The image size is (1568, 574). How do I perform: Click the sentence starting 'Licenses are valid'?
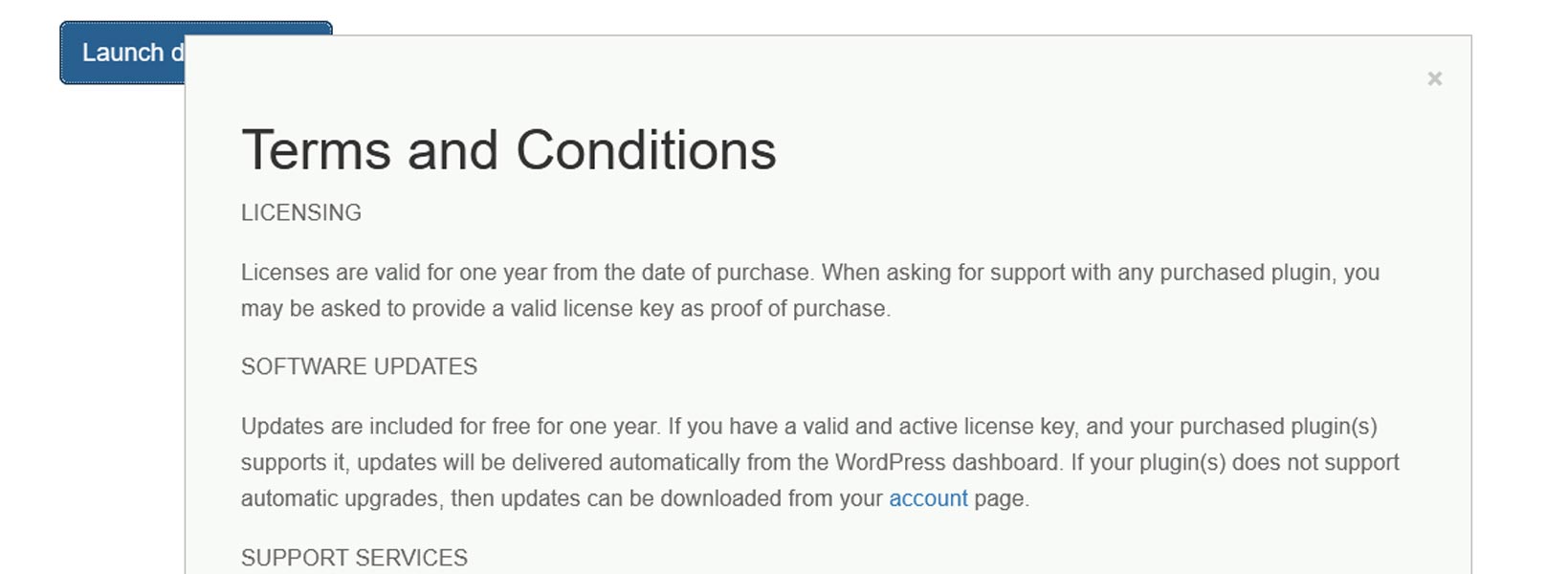(x=526, y=273)
